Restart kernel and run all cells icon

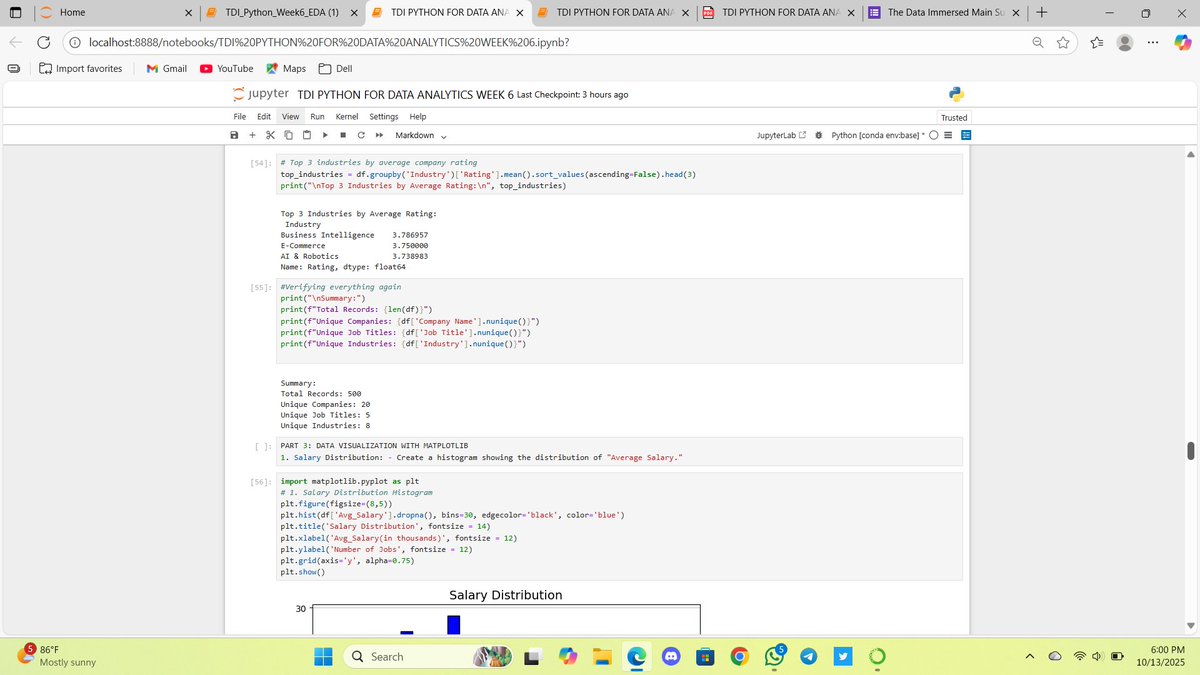click(x=379, y=135)
